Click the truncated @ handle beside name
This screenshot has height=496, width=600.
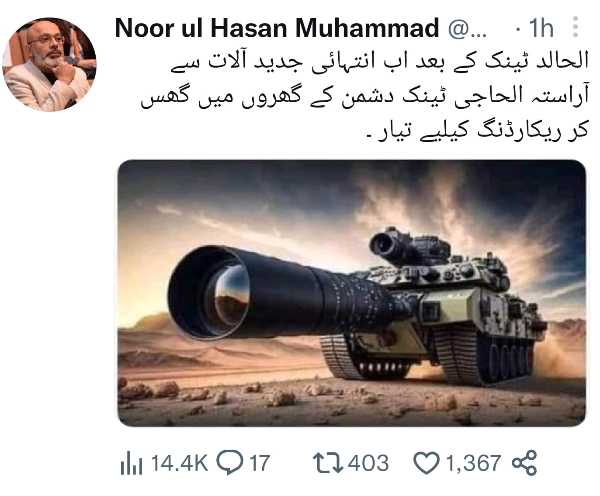click(467, 29)
